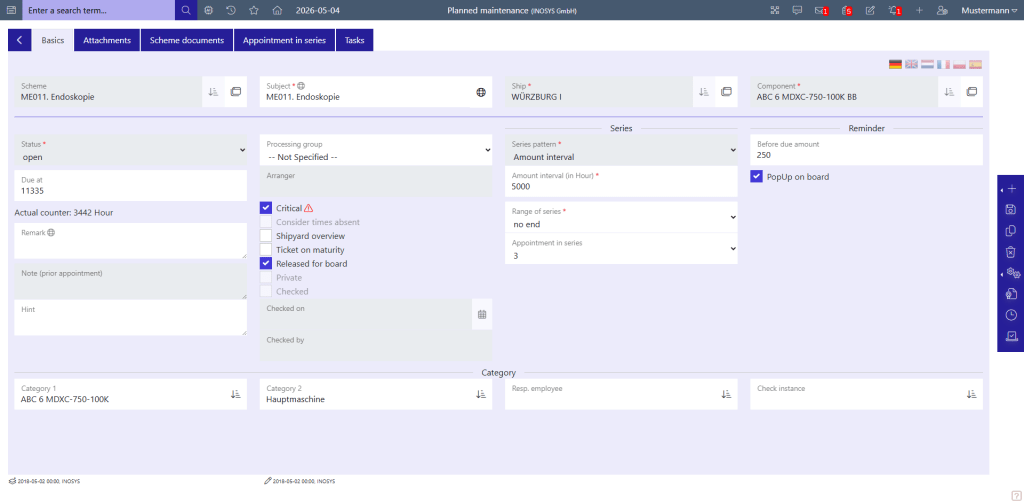Viewport: 1024px width, 504px height.
Task: Switch to the Appointment in series tab
Action: click(x=284, y=40)
